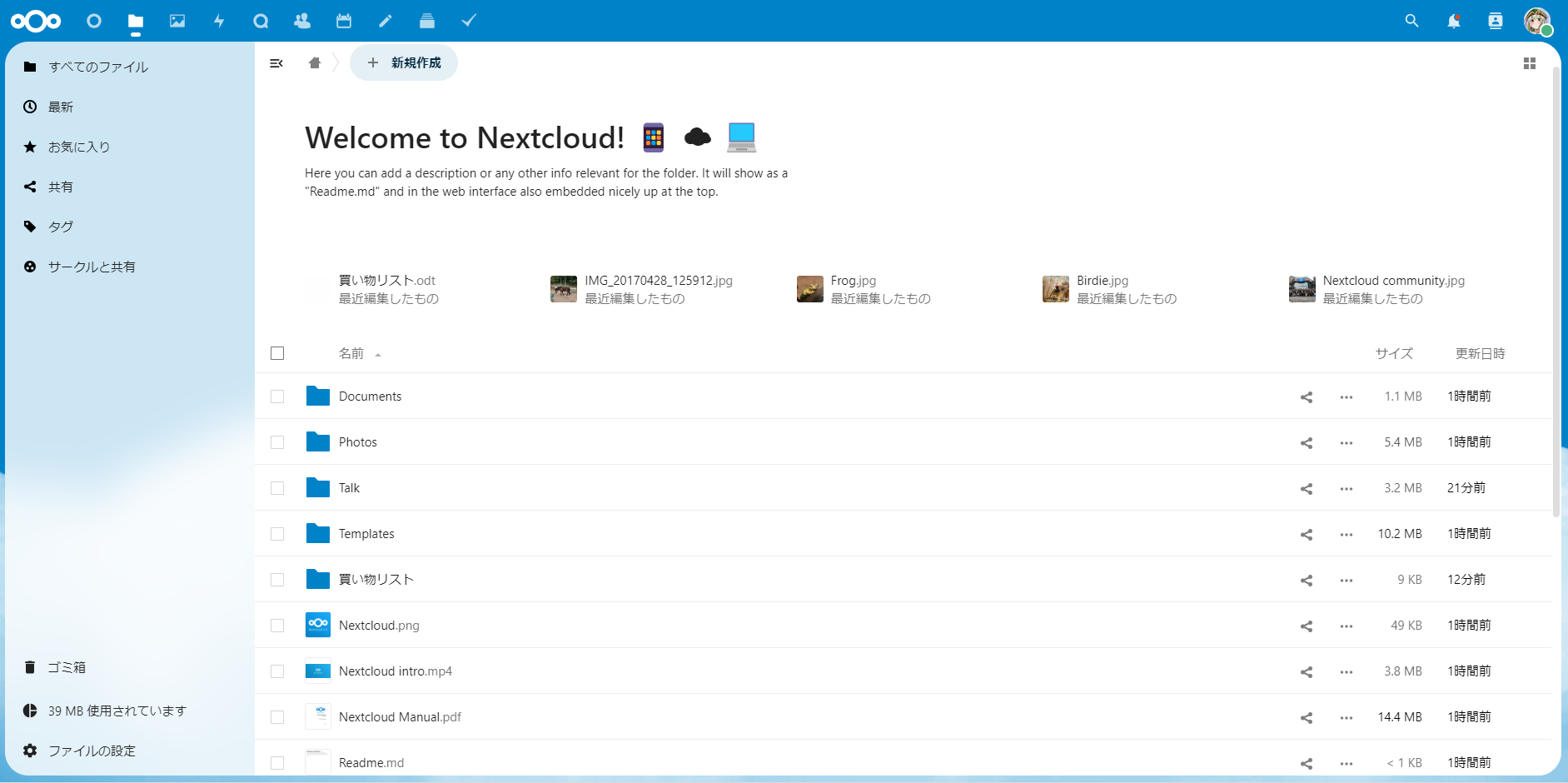
Task: Share the Nextcloud Manual.pdf file
Action: 1307,718
